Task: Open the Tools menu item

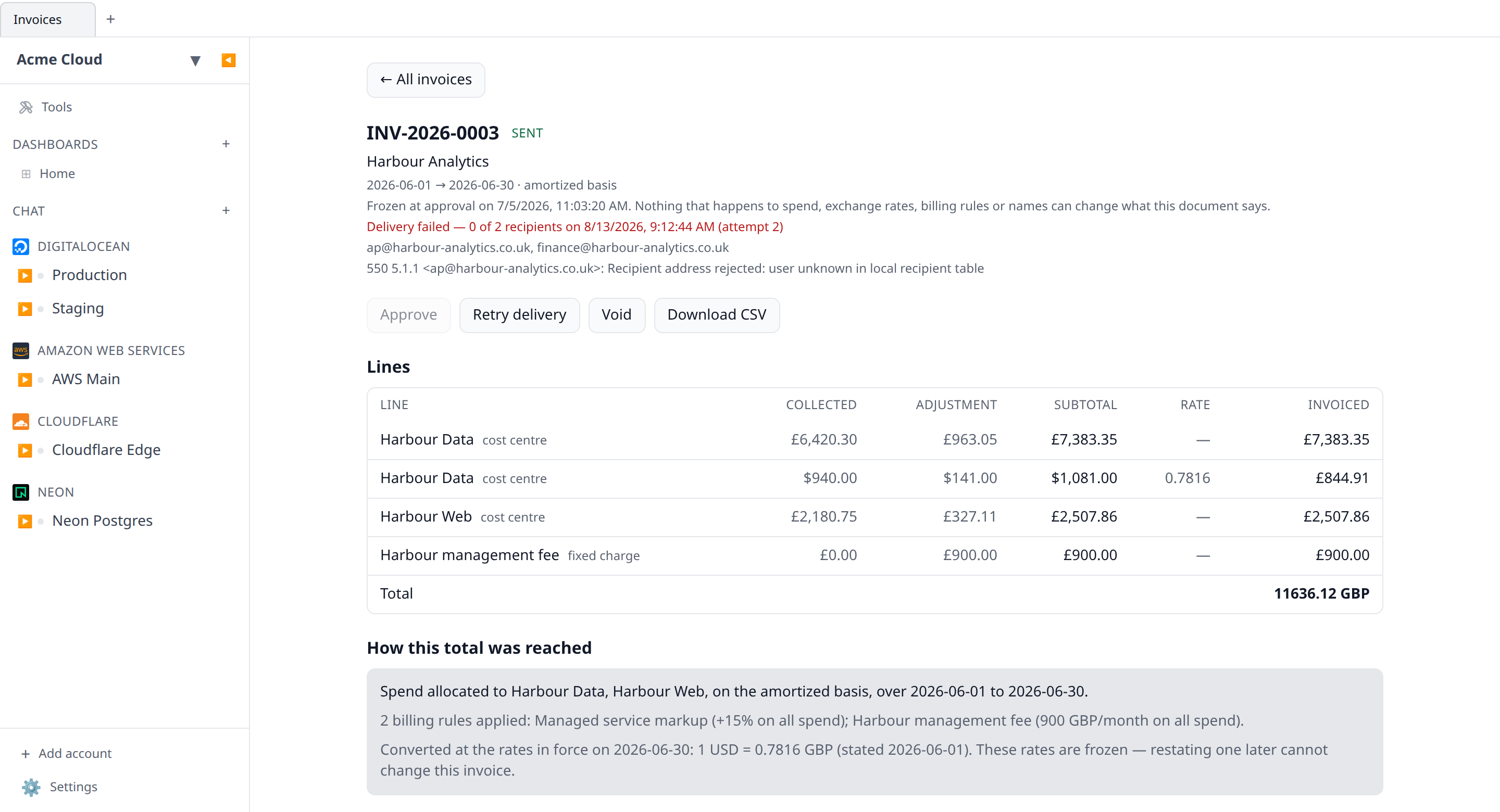Action: [x=56, y=107]
